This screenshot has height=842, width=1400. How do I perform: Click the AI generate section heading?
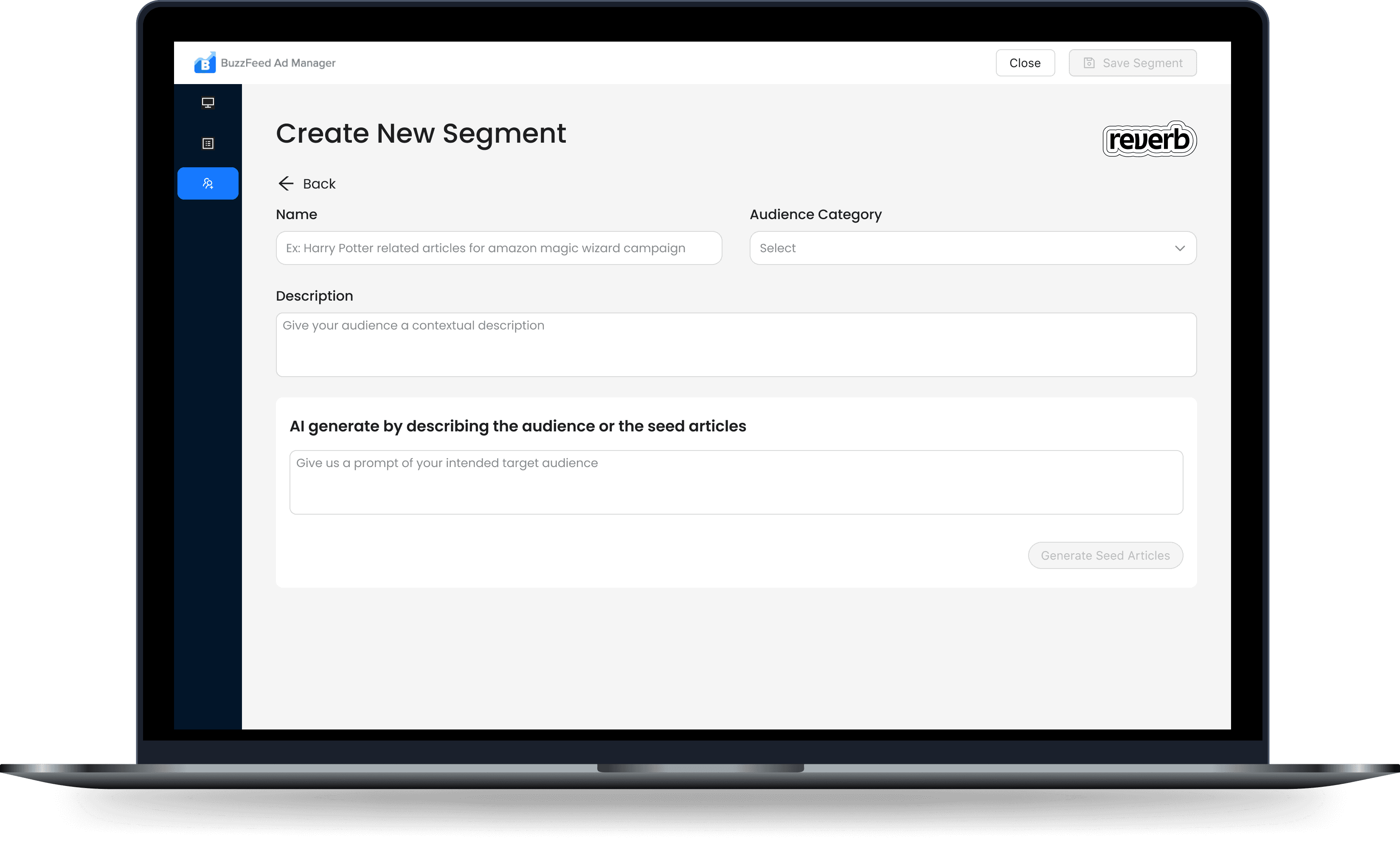pos(517,426)
